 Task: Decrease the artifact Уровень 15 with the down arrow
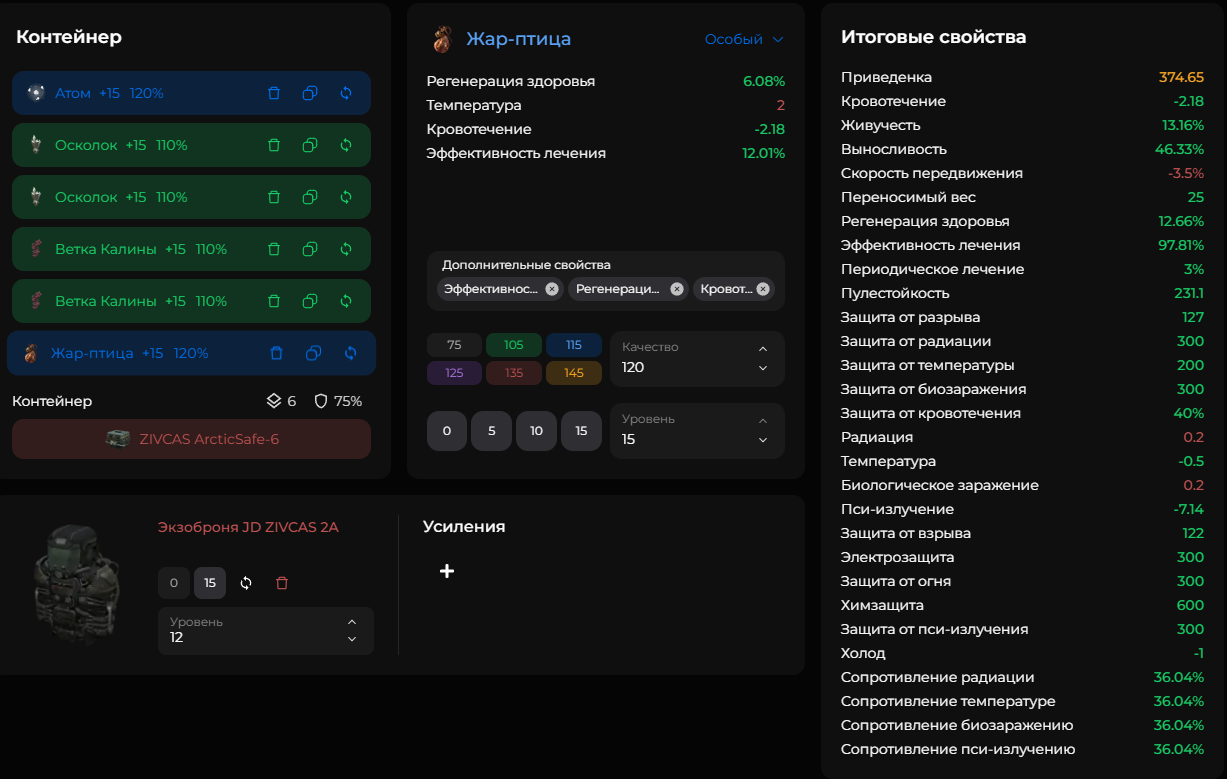point(763,440)
